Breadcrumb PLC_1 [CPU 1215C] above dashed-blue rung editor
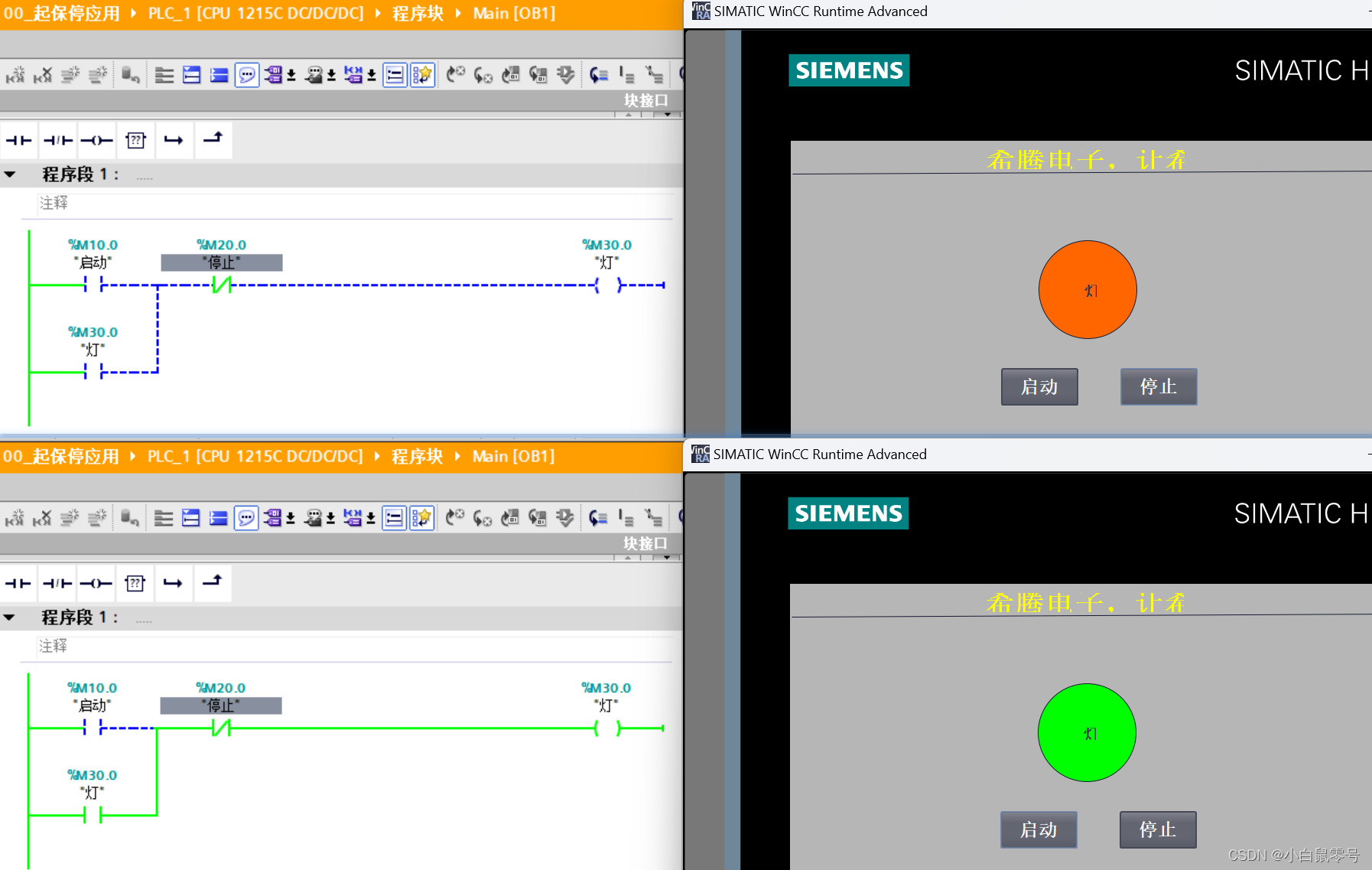The image size is (1372, 870). [256, 13]
